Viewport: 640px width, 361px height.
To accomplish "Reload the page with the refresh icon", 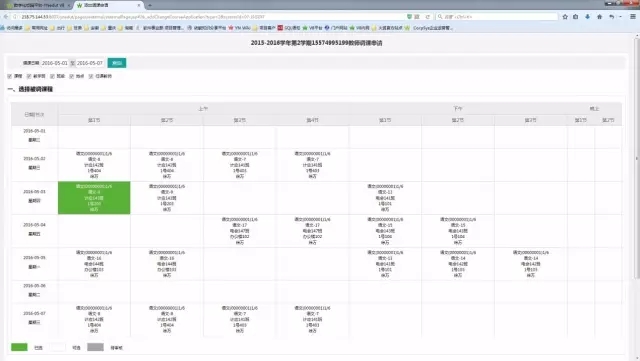I will [x=427, y=17].
